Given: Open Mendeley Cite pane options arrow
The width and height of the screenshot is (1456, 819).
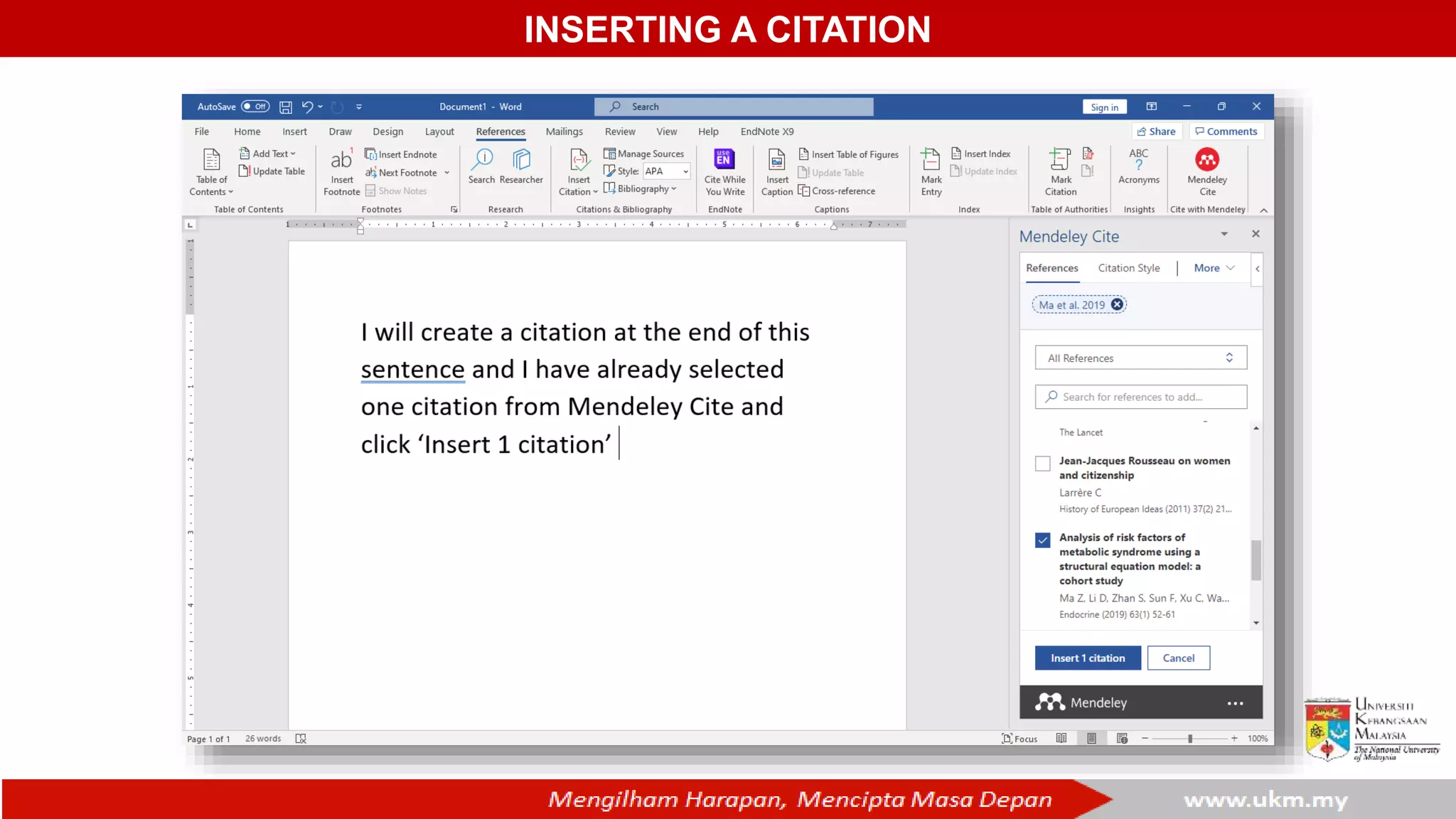Looking at the screenshot, I should [x=1224, y=234].
